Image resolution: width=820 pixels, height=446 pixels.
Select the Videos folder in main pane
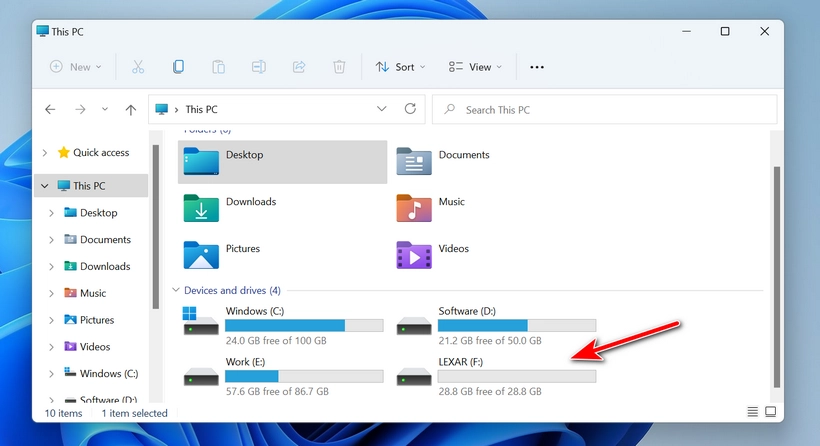point(433,255)
